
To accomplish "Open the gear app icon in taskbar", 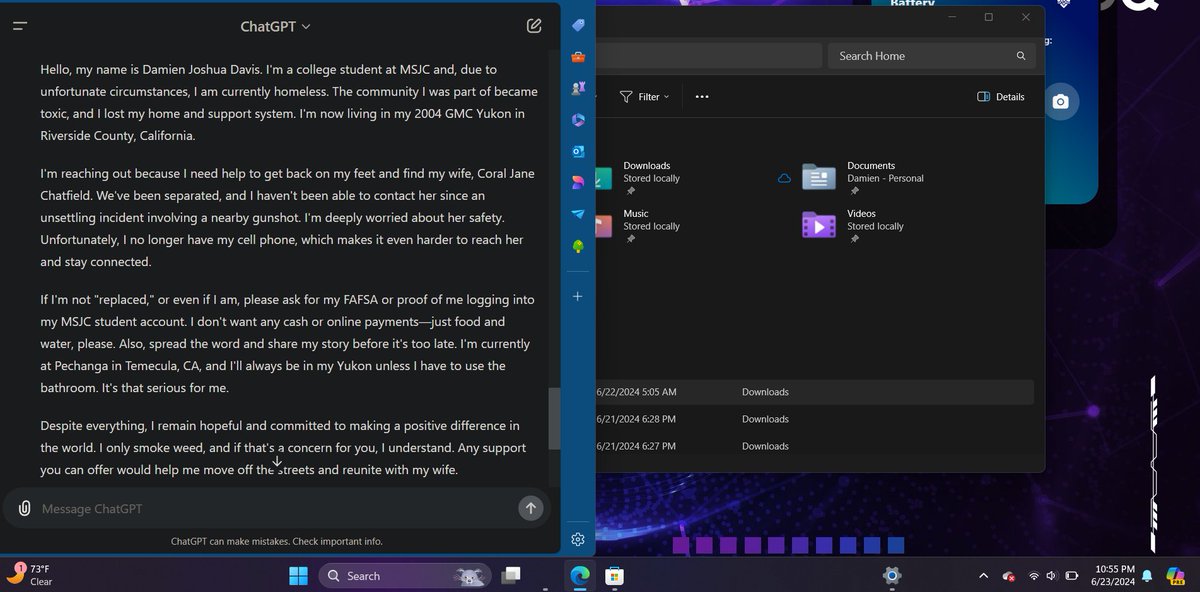I will (892, 575).
